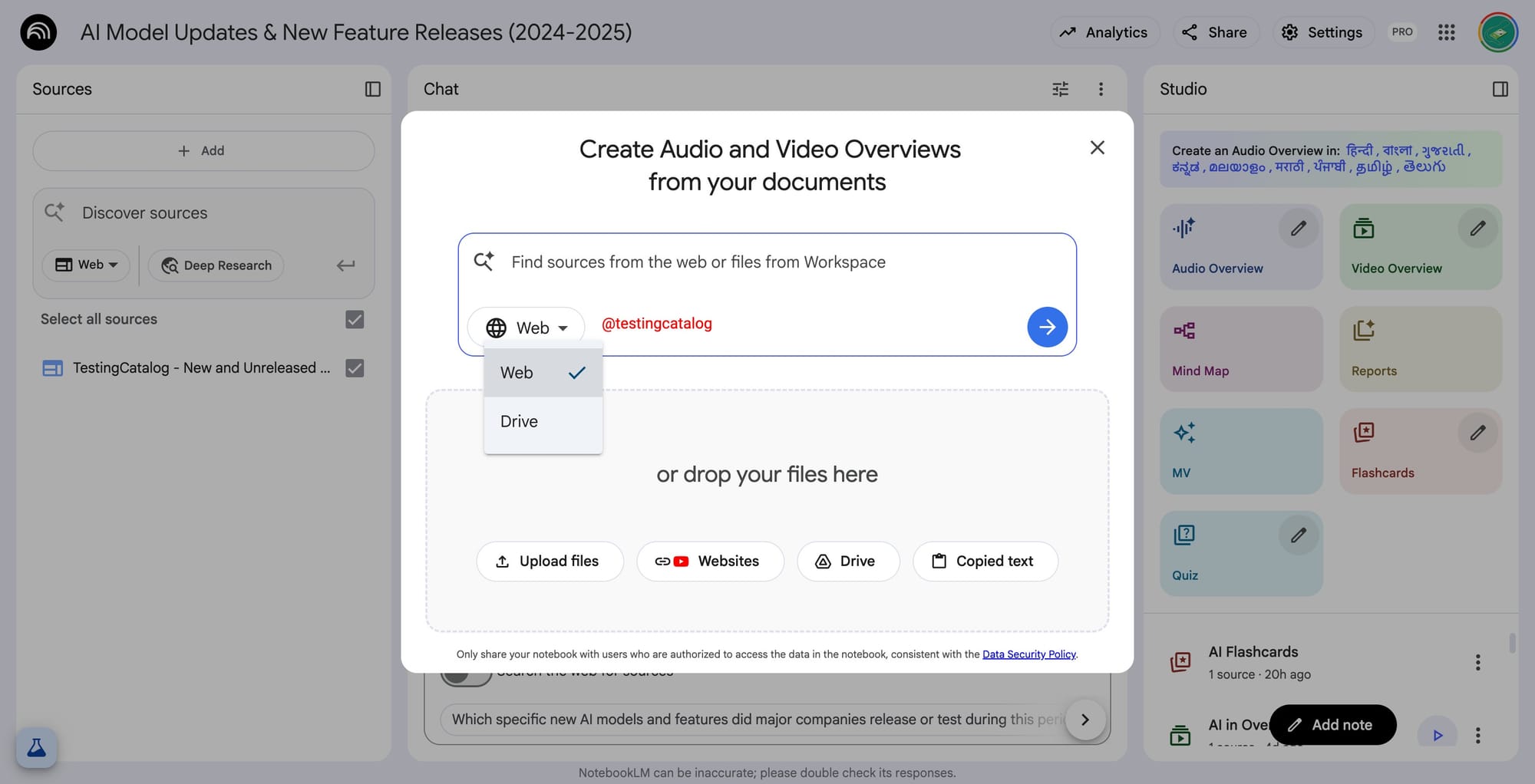Open the Web dropdown in dialog
This screenshot has width=1535, height=784.
527,328
